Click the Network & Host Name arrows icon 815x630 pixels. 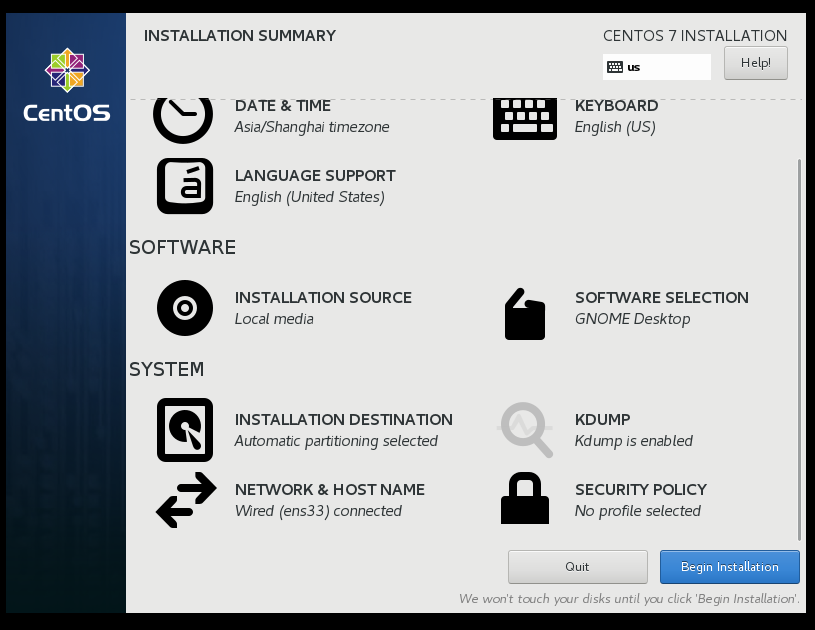pos(186,500)
